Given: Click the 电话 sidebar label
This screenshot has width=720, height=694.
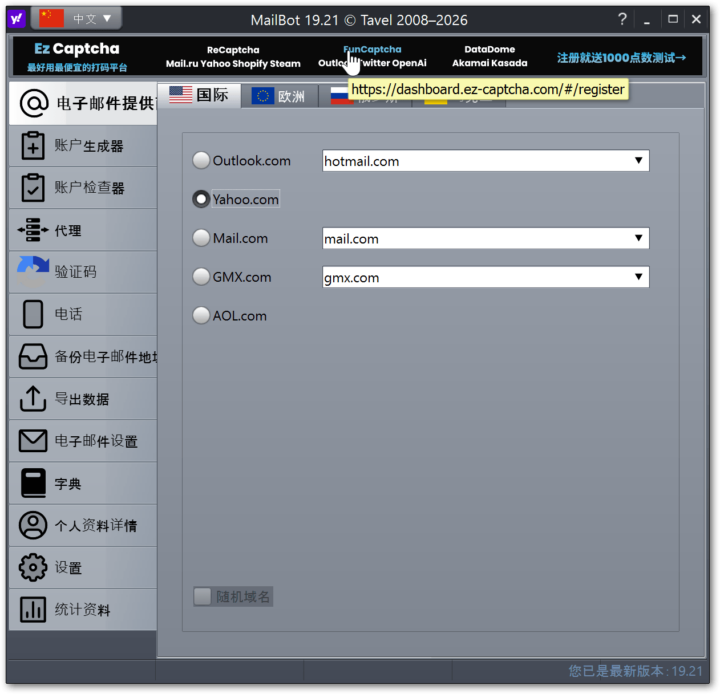Looking at the screenshot, I should [x=68, y=314].
